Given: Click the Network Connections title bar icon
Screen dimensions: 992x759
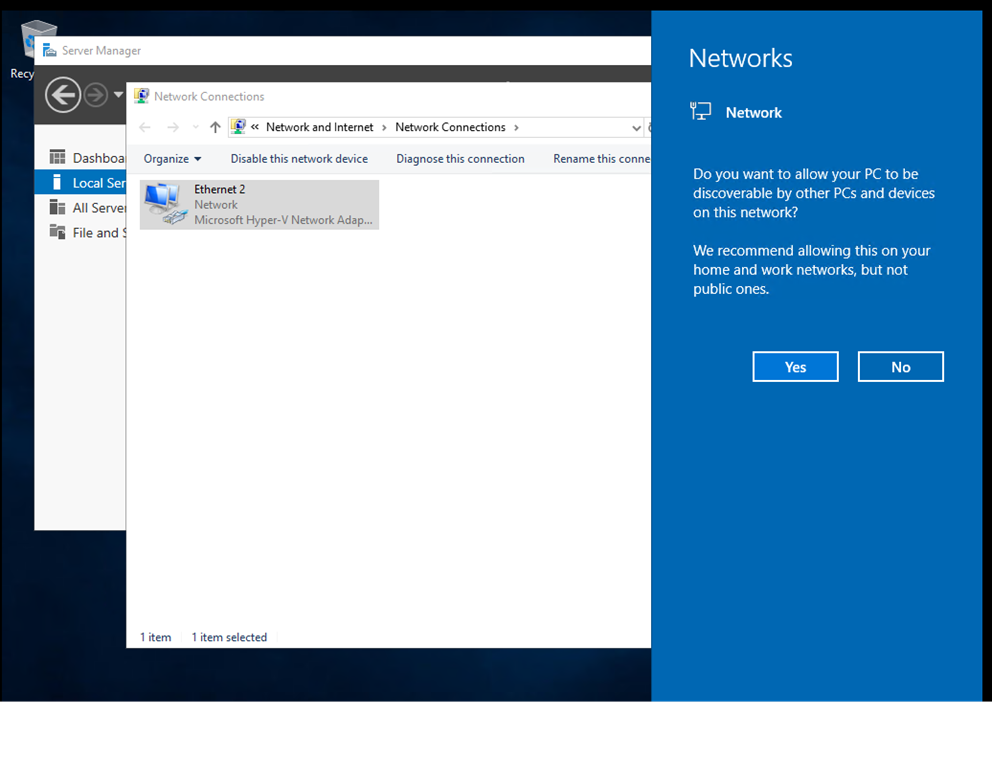Looking at the screenshot, I should [141, 96].
